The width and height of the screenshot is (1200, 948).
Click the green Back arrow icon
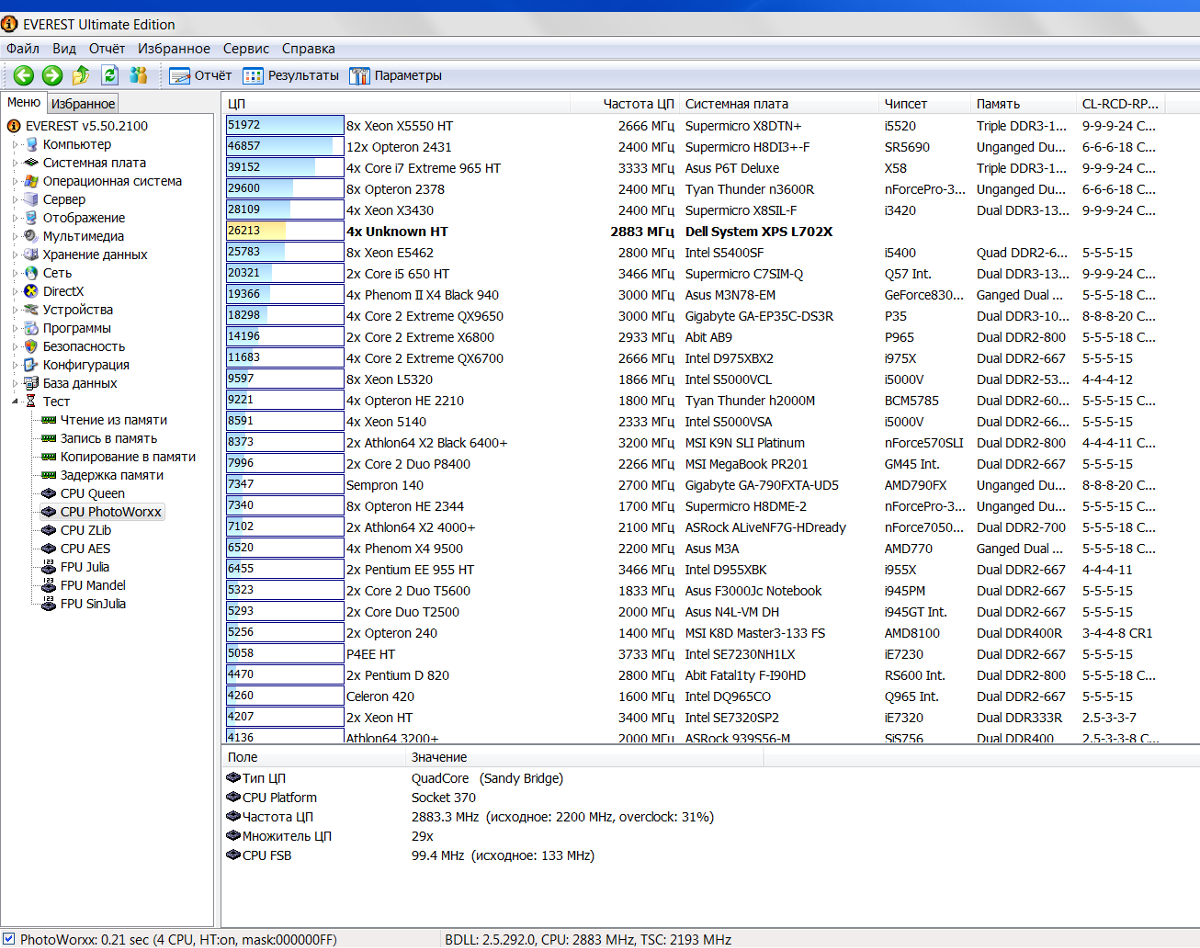point(23,75)
